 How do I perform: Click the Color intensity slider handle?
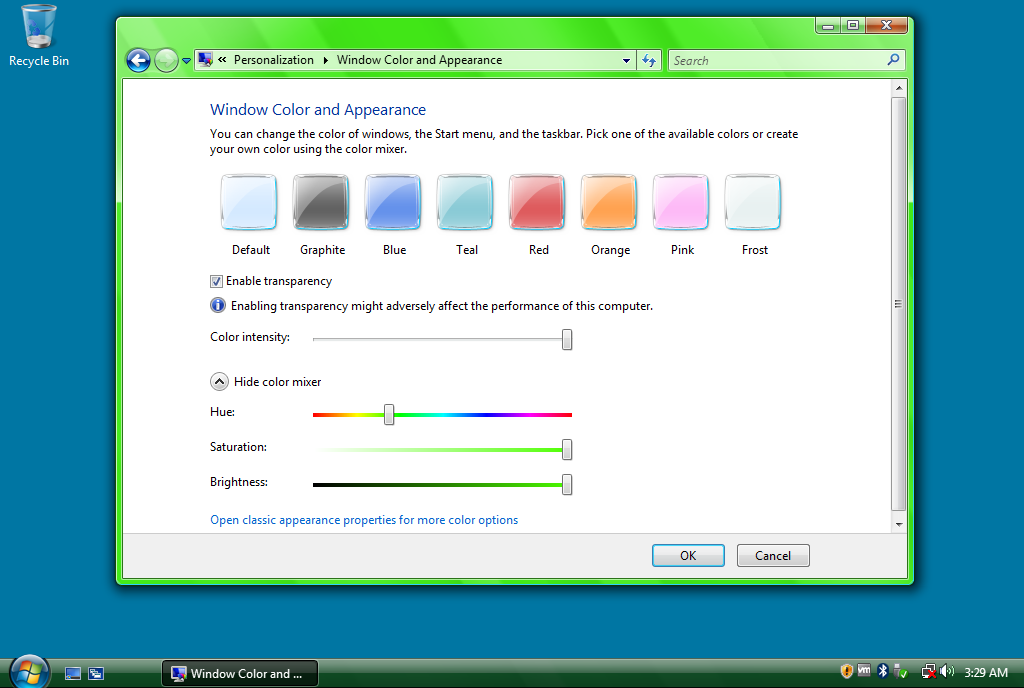pos(567,339)
